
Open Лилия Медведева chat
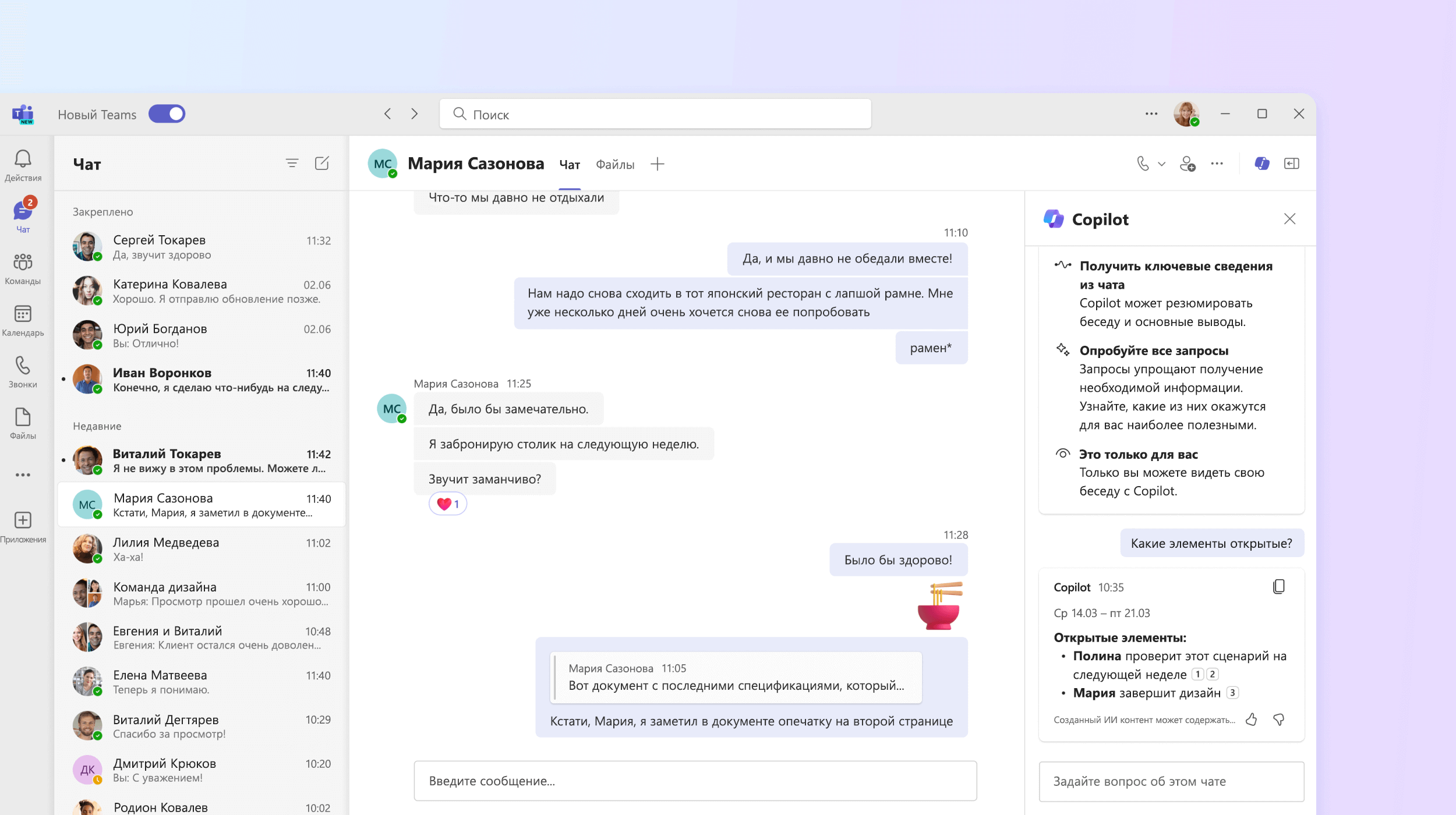point(202,549)
